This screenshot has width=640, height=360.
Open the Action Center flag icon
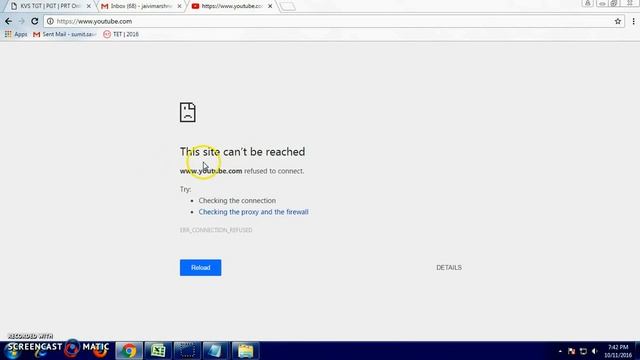pos(571,351)
